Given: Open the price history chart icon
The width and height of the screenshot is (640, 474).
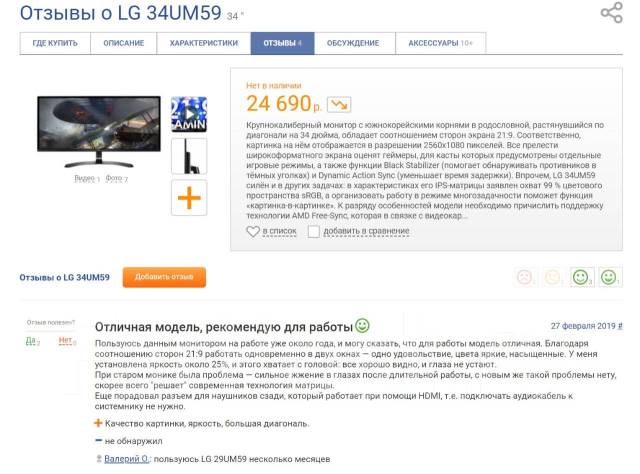Looking at the screenshot, I should tap(339, 104).
